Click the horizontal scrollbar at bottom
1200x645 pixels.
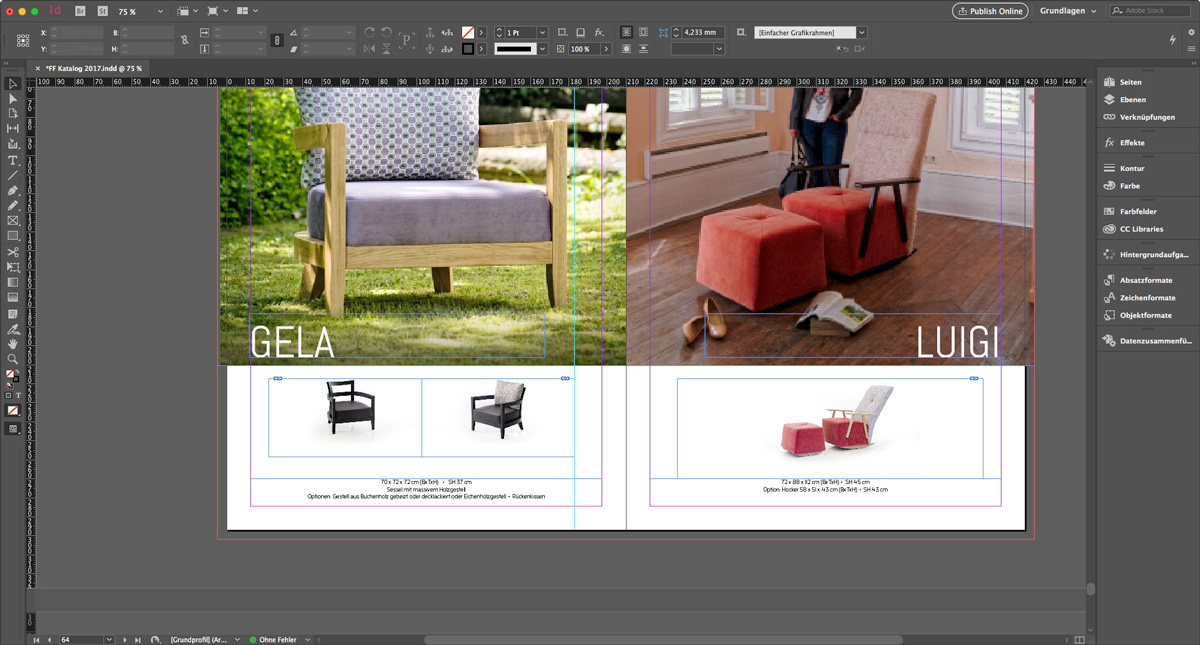[662, 640]
